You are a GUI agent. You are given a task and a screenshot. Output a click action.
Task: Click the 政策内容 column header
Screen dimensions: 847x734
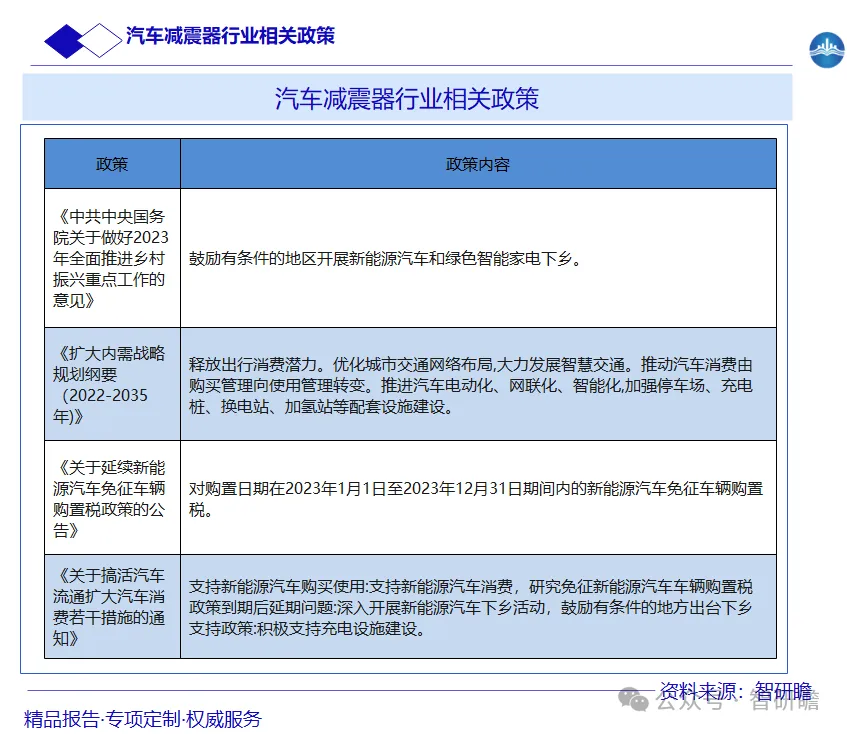click(x=478, y=164)
